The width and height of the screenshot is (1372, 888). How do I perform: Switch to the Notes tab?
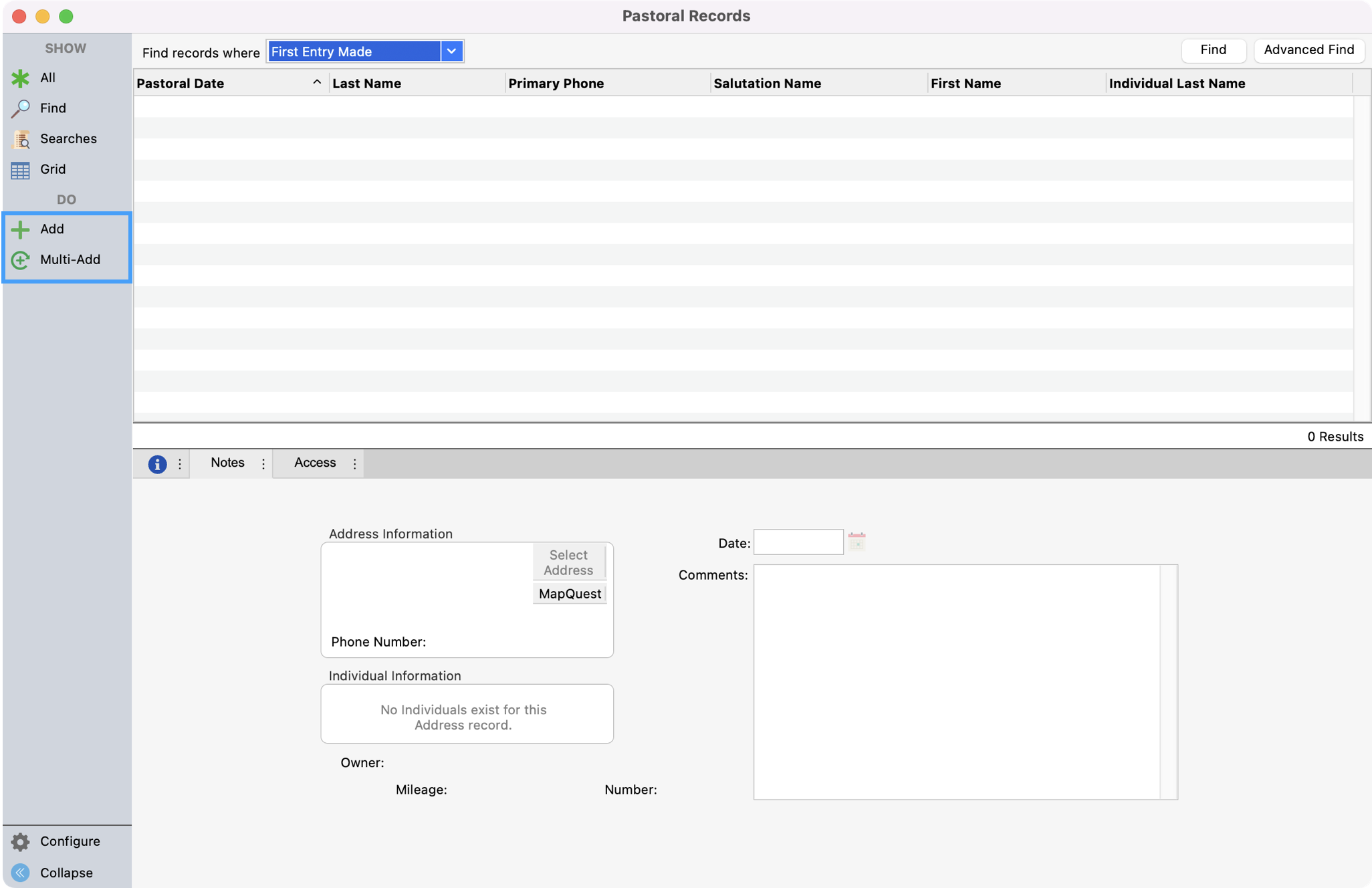click(x=227, y=462)
